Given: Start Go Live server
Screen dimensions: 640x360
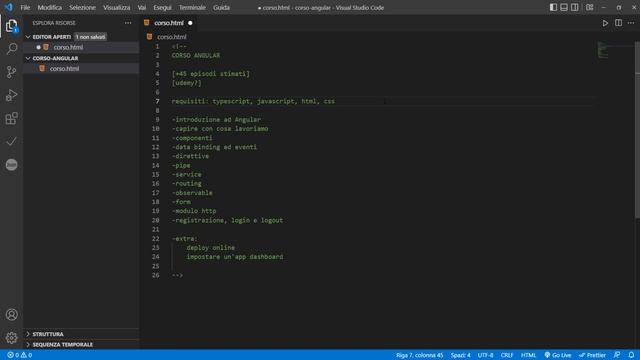Looking at the screenshot, I should [558, 355].
